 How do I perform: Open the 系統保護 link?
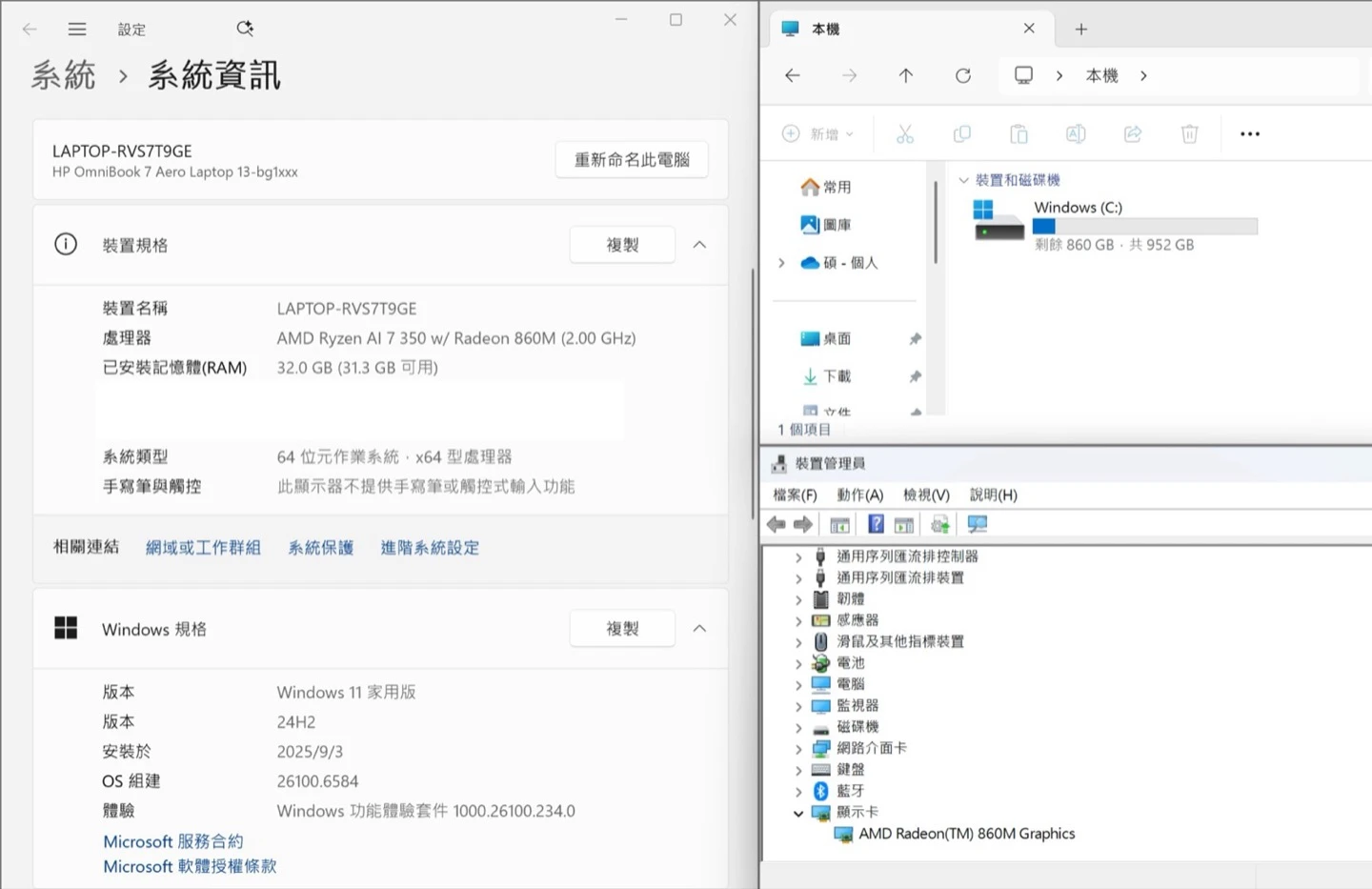(x=321, y=548)
